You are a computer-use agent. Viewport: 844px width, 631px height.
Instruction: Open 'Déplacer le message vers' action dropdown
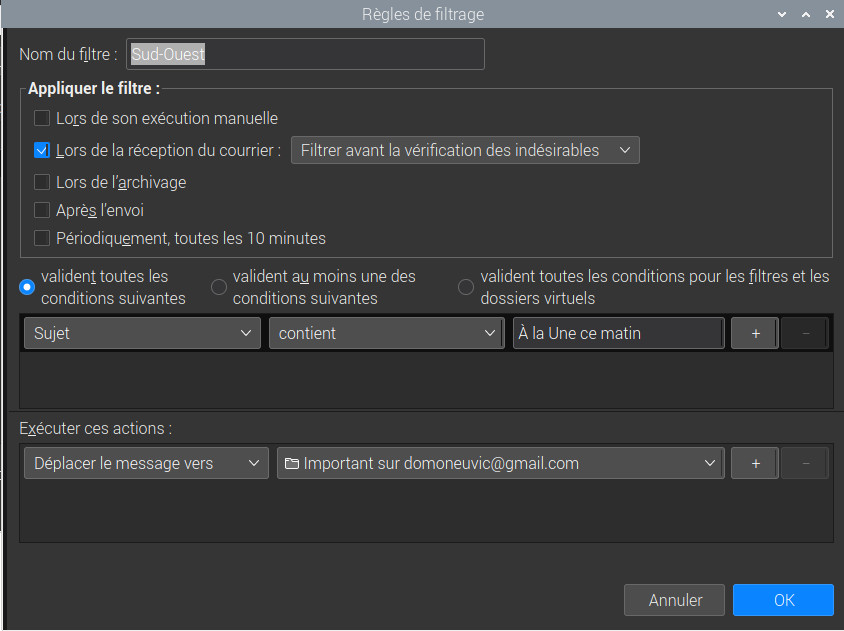click(x=145, y=463)
